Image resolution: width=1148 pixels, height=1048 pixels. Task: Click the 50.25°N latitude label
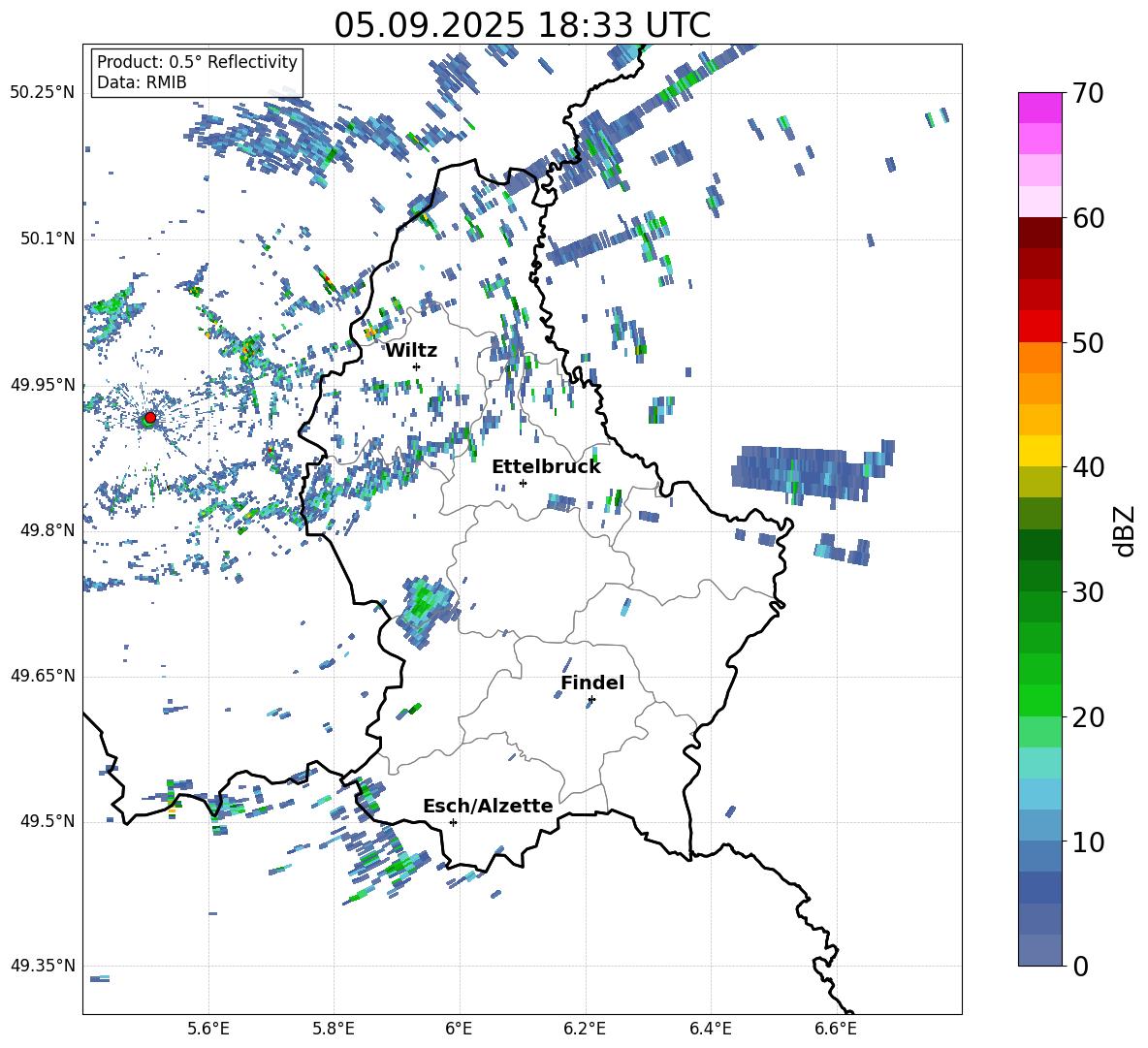[x=43, y=93]
